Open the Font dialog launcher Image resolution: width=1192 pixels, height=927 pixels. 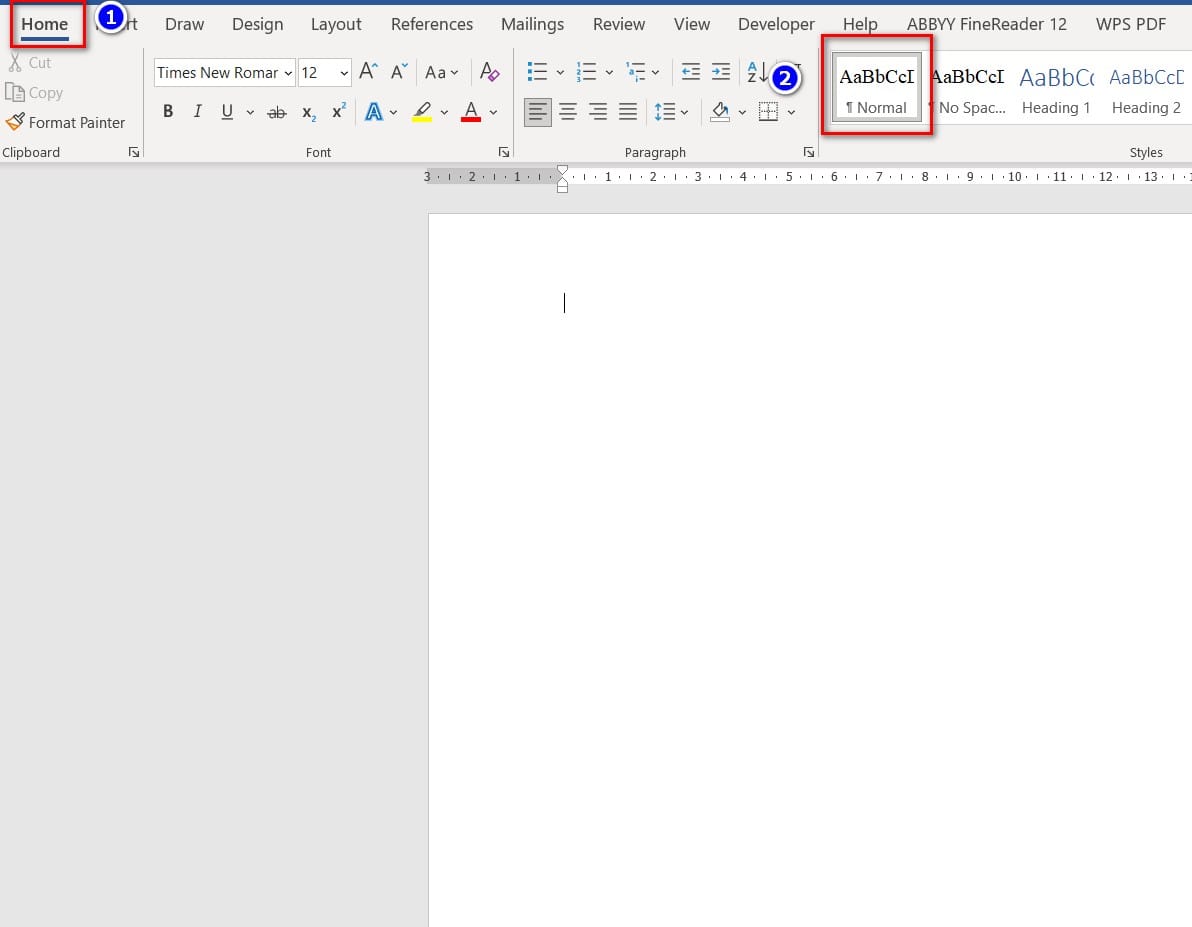pyautogui.click(x=503, y=152)
